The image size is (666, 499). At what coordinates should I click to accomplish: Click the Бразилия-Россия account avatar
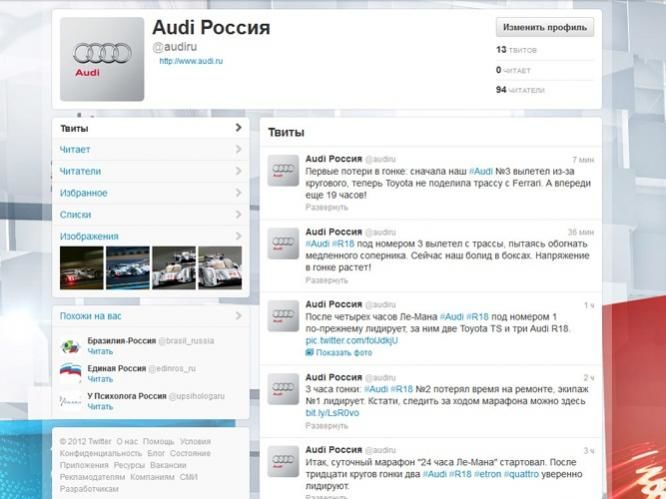[71, 346]
